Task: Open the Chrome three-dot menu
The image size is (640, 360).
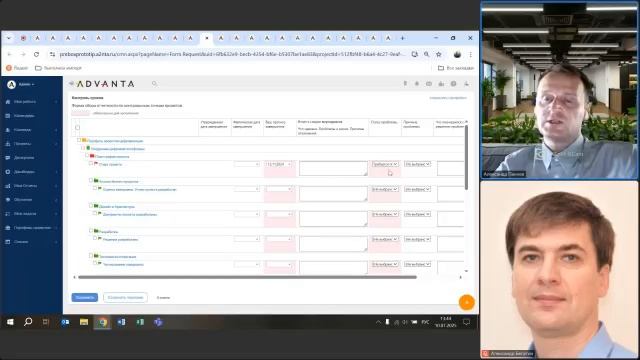Action: pos(471,54)
